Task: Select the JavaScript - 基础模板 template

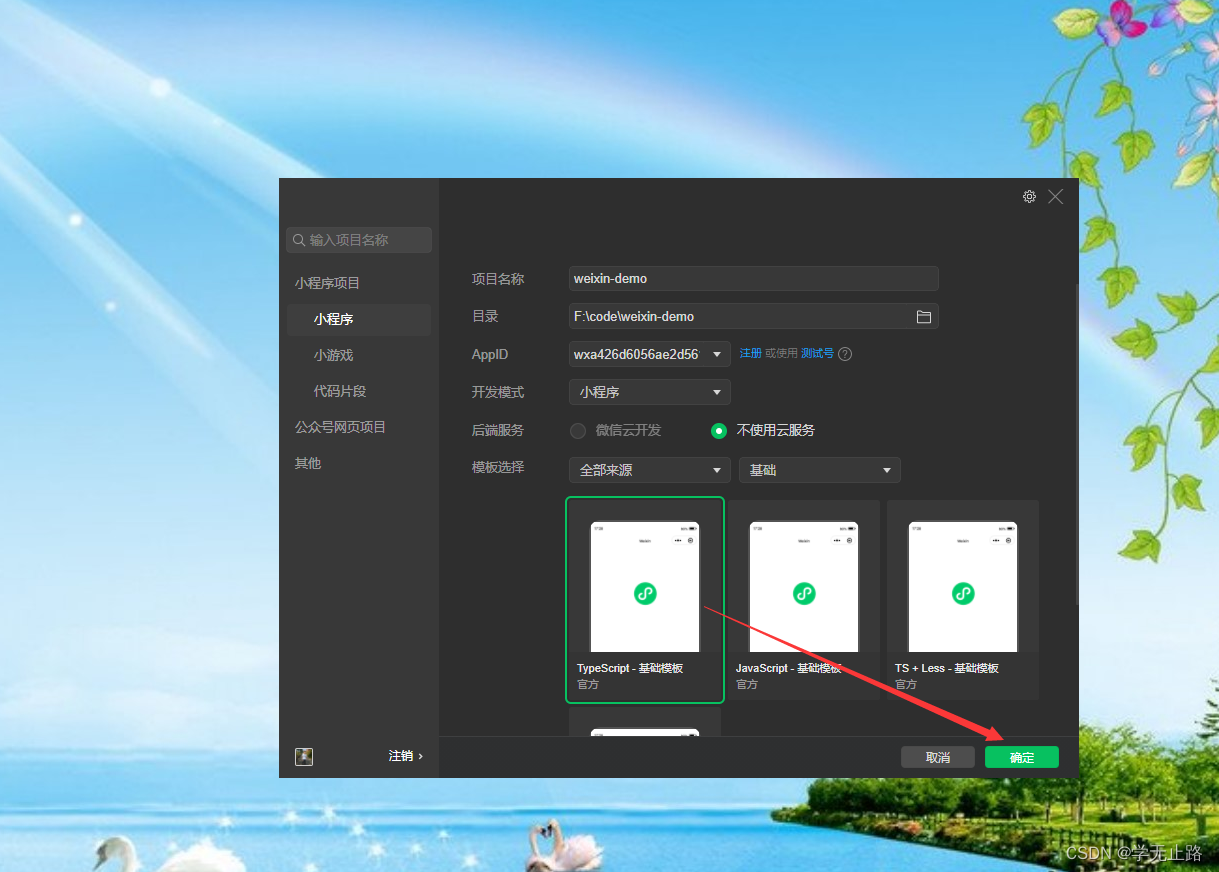Action: [804, 600]
